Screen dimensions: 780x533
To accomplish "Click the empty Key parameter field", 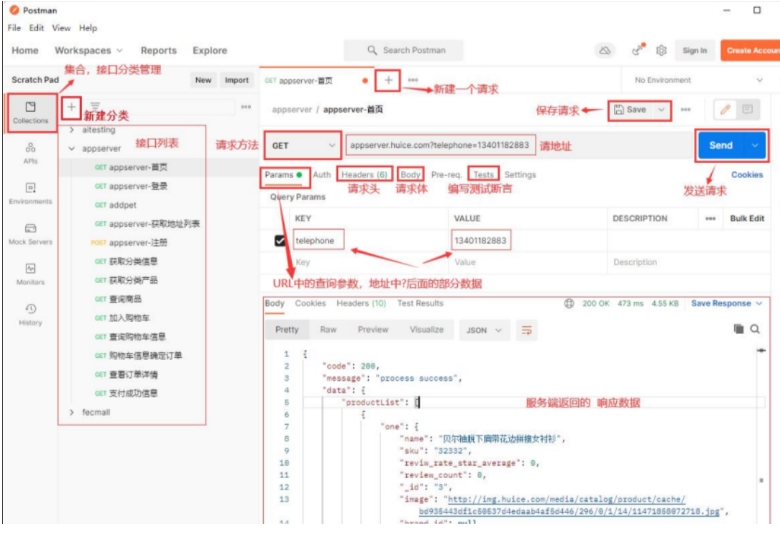I will pyautogui.click(x=369, y=262).
